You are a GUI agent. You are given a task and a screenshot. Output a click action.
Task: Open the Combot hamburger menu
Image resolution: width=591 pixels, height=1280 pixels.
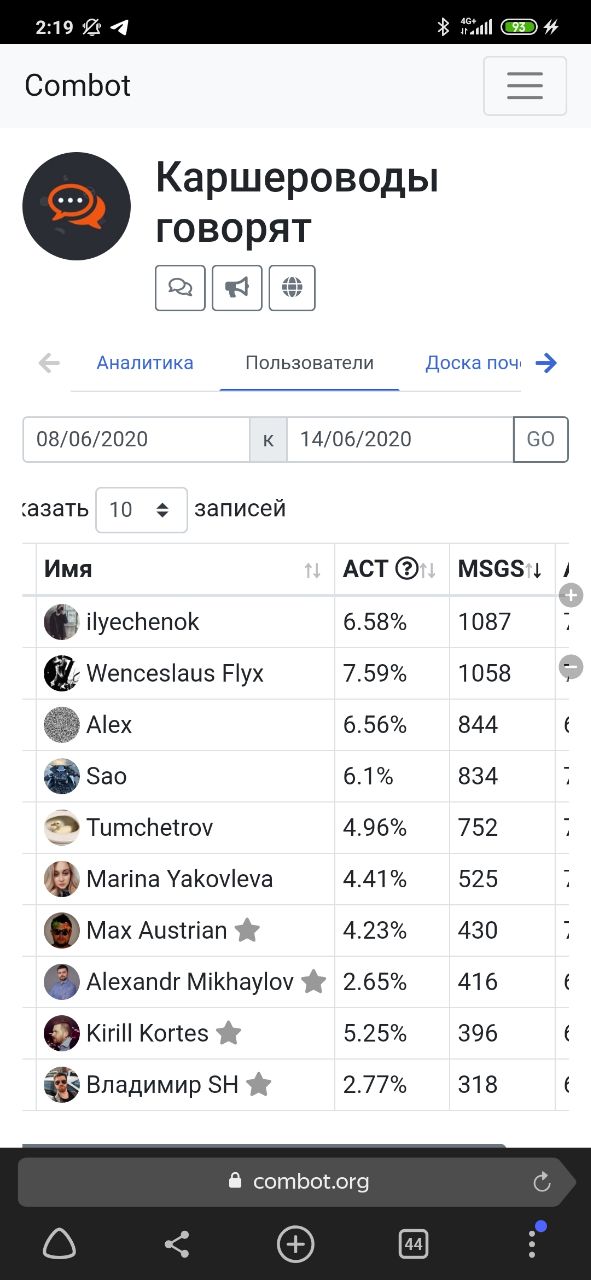(525, 86)
